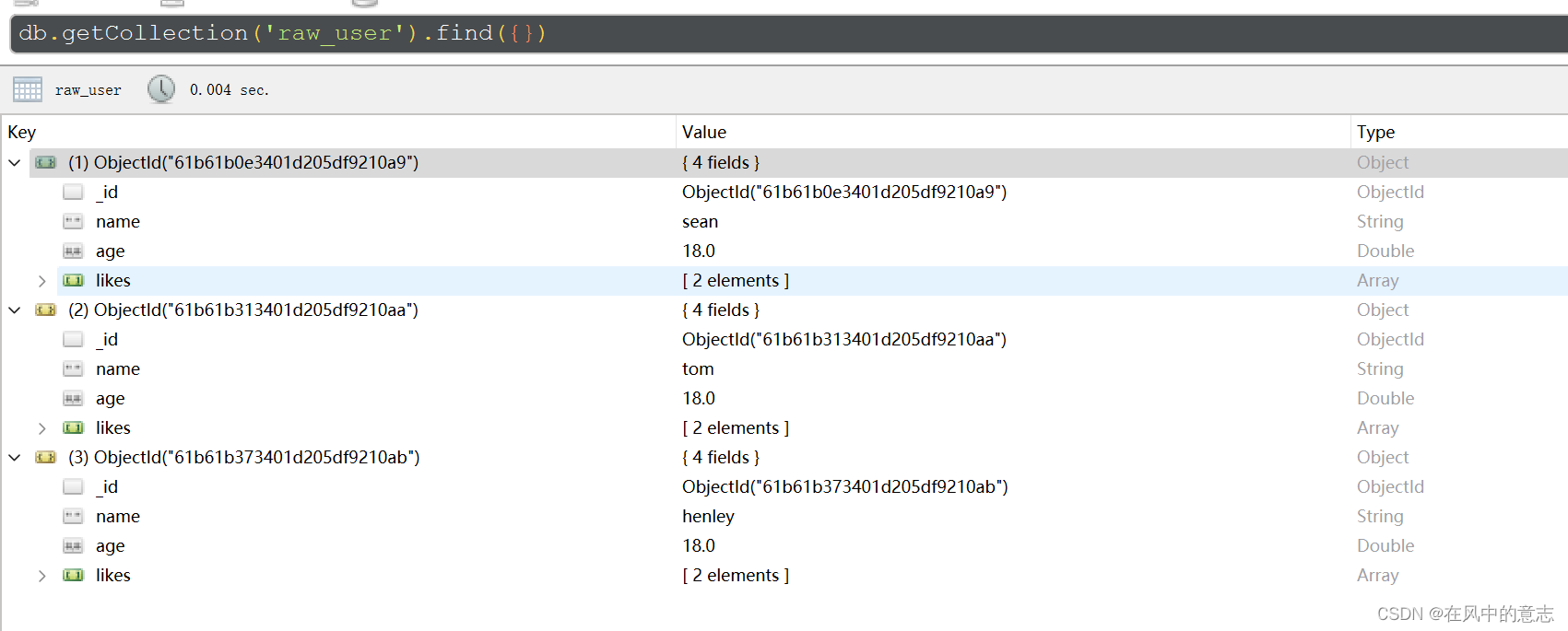Click the _id field icon under sean's document
1568x631 pixels.
[74, 193]
